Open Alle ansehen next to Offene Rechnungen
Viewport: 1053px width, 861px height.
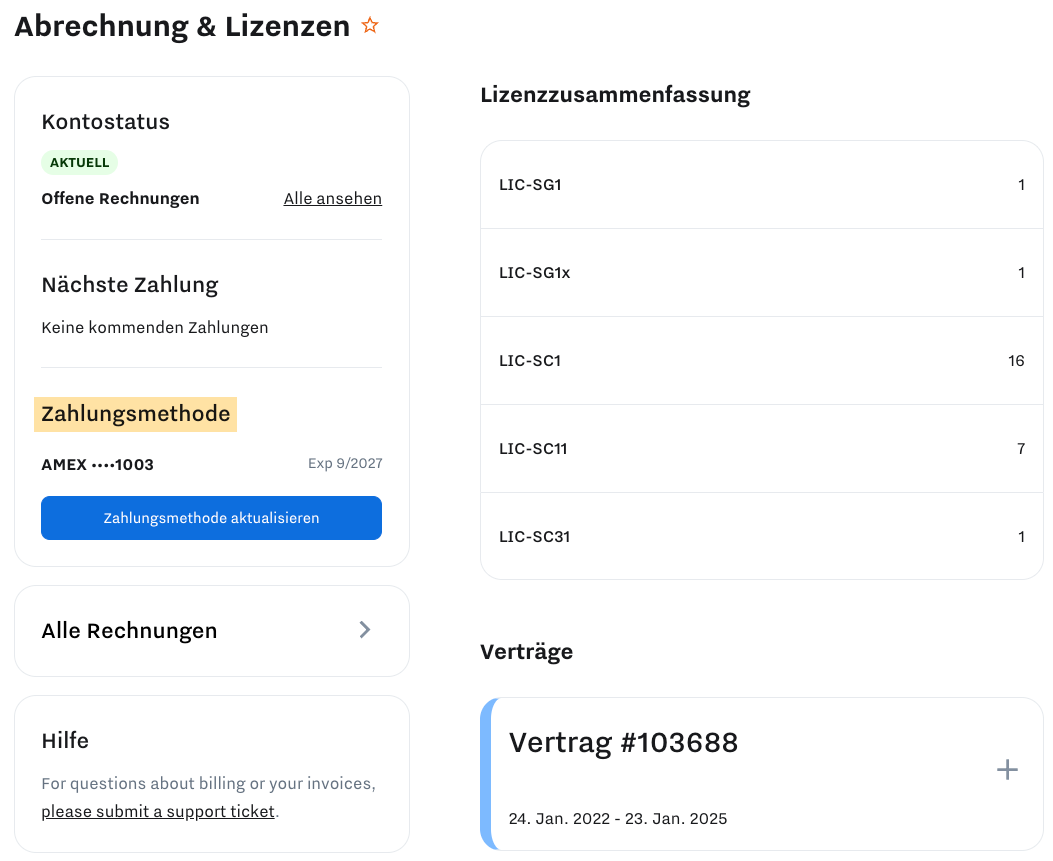332,198
